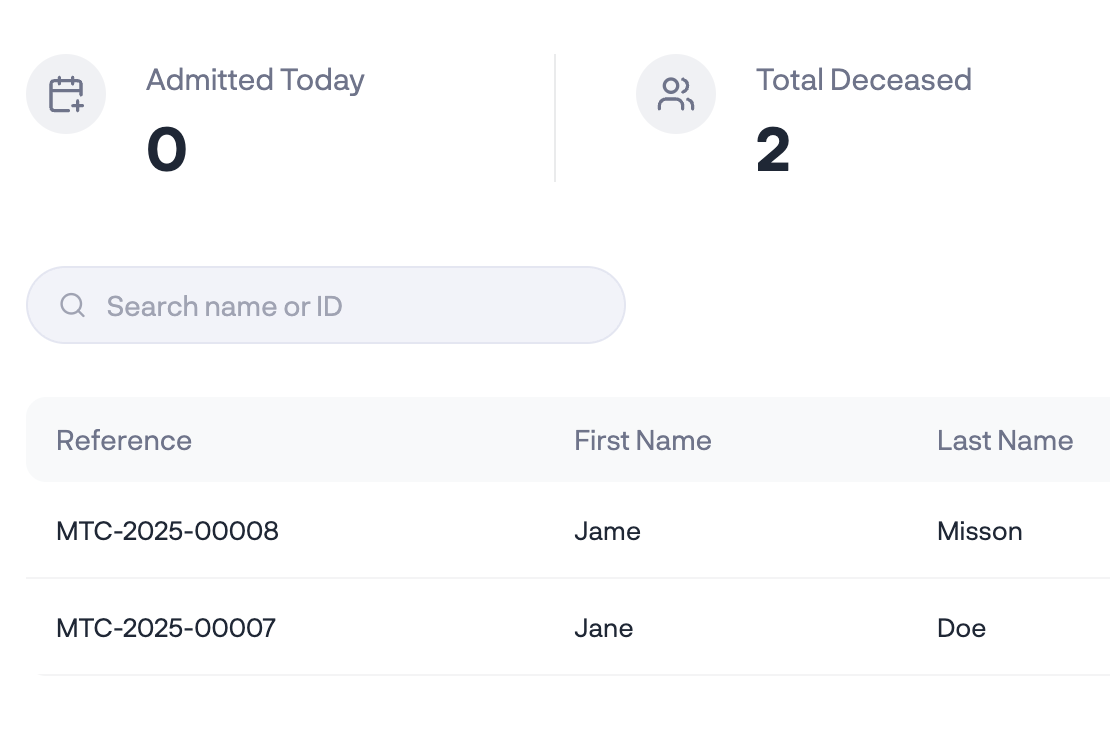This screenshot has height=756, width=1110.
Task: Click the Admitted Today label
Action: click(255, 80)
